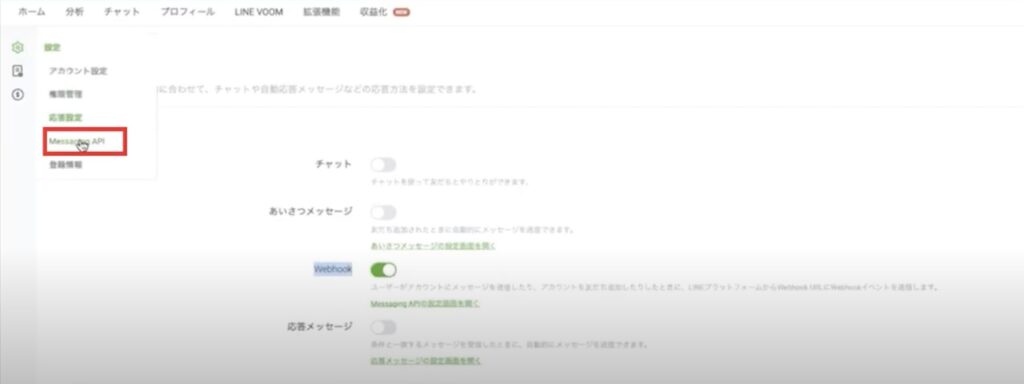Image resolution: width=1024 pixels, height=384 pixels.
Task: Go to the LINE VOOM tab
Action: click(x=259, y=12)
